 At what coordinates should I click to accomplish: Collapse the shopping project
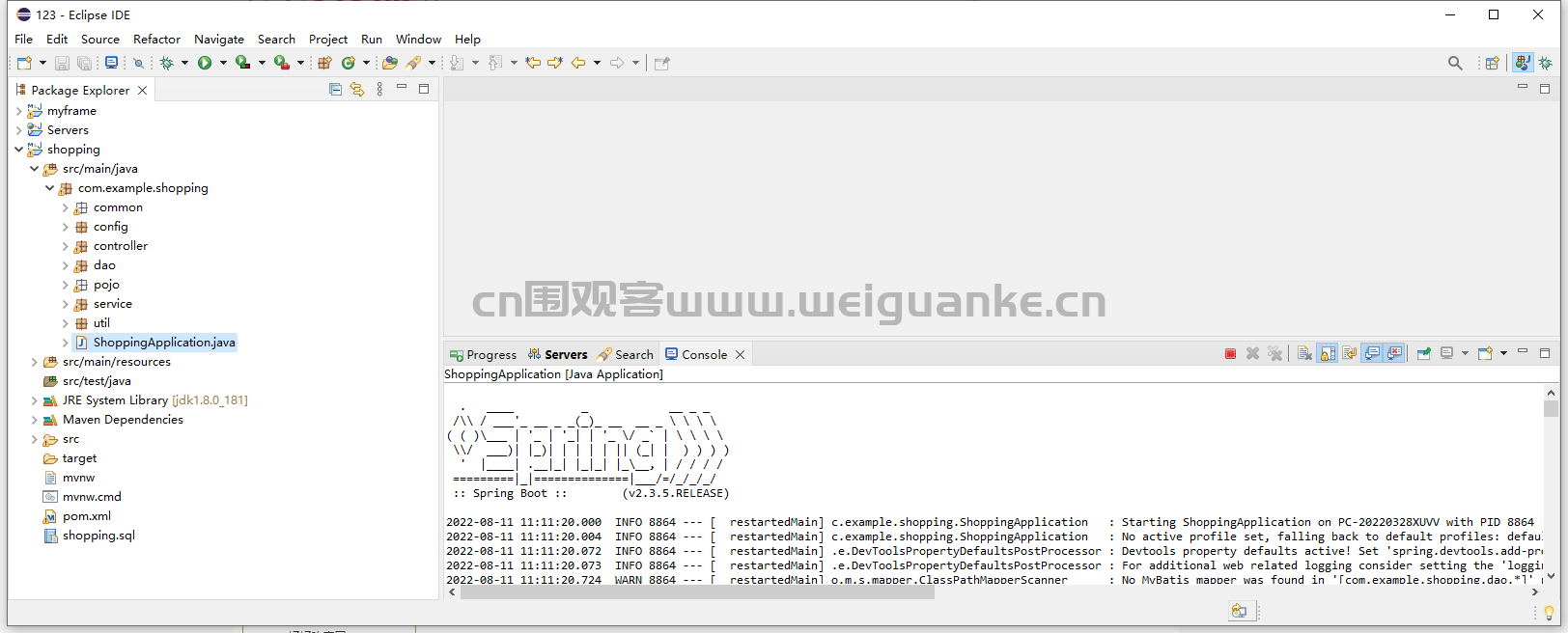click(19, 150)
